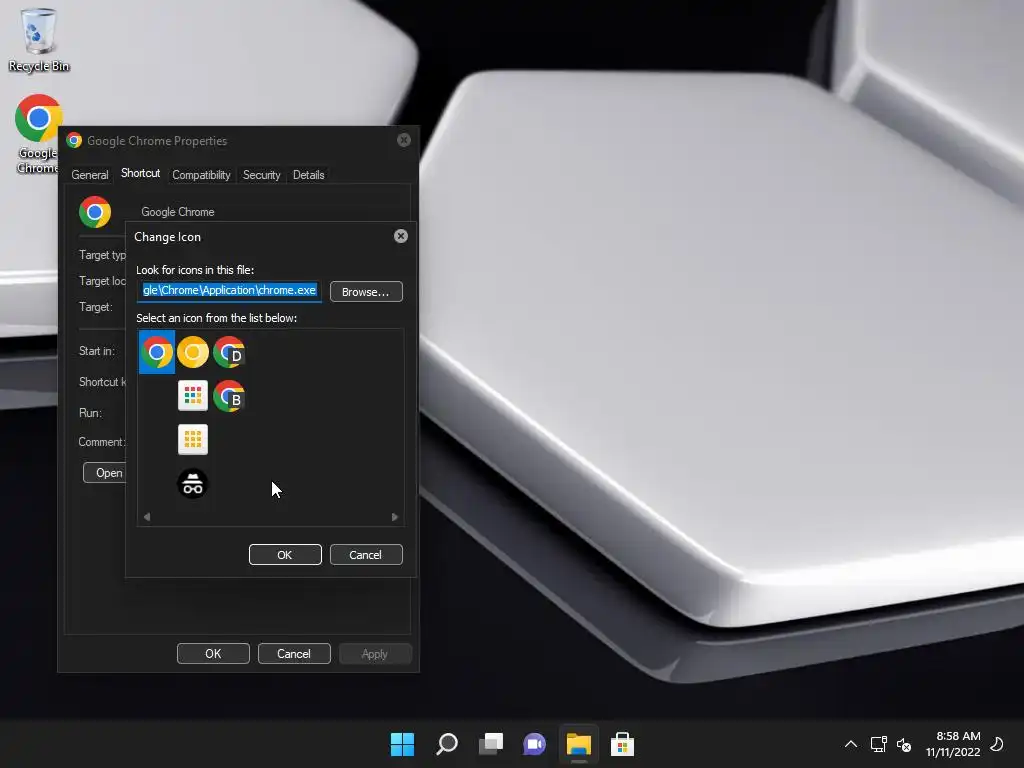Click the icon list right scroll arrow
The width and height of the screenshot is (1024, 768).
tap(394, 517)
